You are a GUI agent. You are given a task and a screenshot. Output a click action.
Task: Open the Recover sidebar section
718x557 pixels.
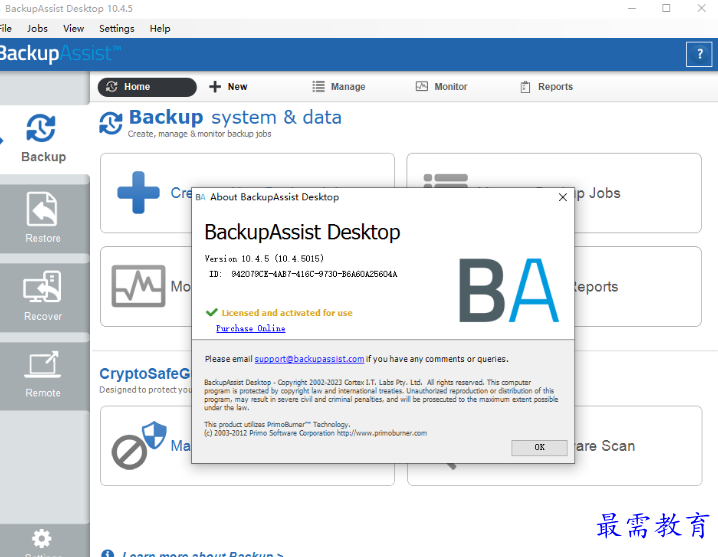[44, 296]
